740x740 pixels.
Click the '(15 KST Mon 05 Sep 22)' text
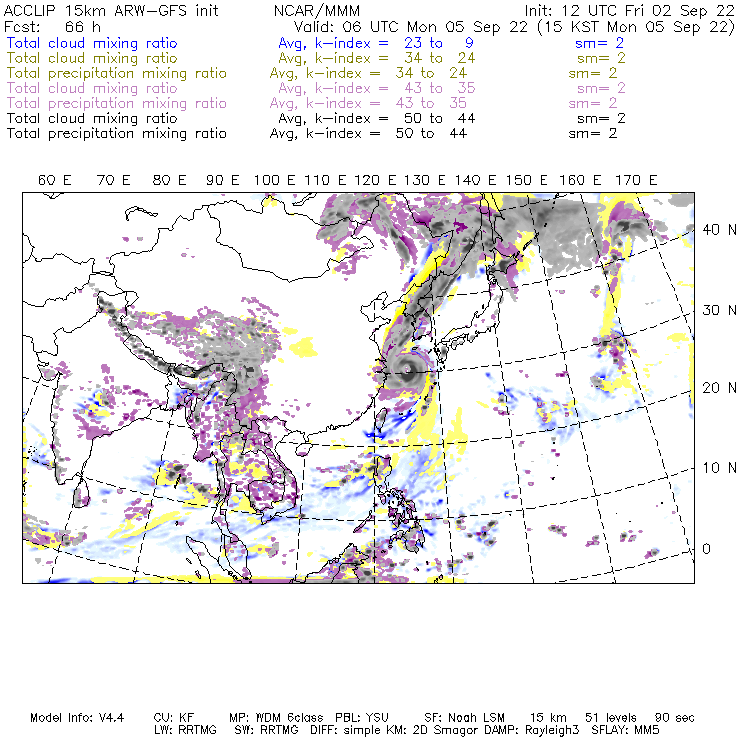coord(636,27)
